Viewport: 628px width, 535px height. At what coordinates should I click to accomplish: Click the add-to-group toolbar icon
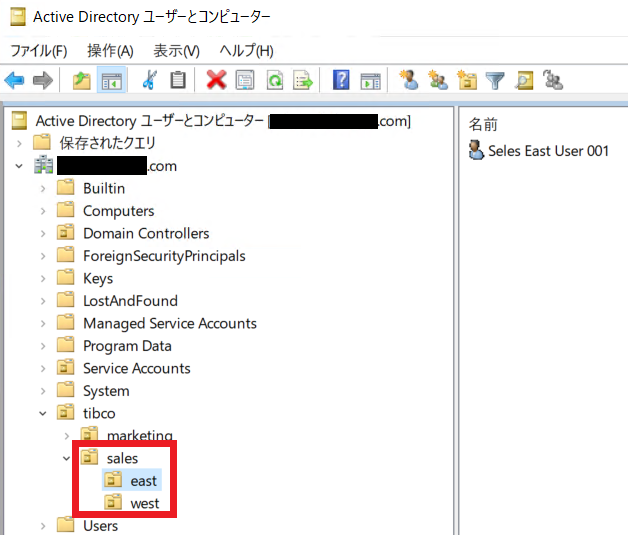coord(553,79)
